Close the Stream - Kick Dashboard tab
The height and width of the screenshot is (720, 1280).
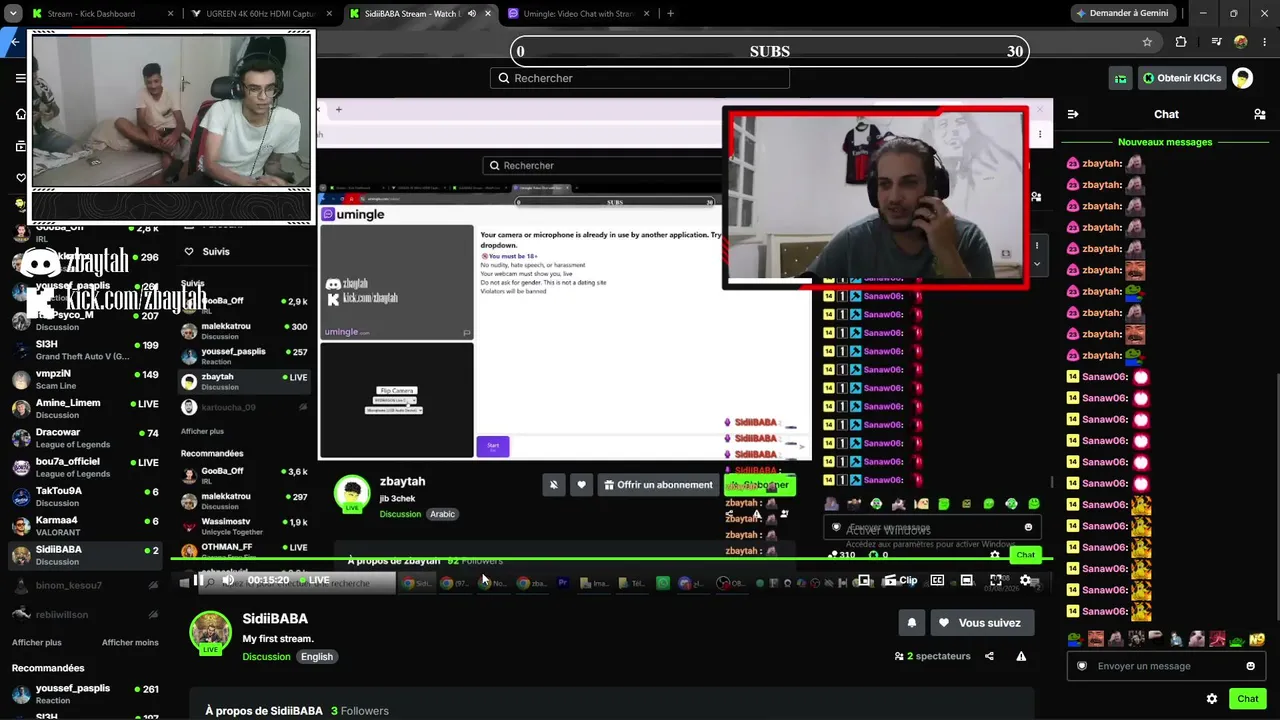[170, 13]
